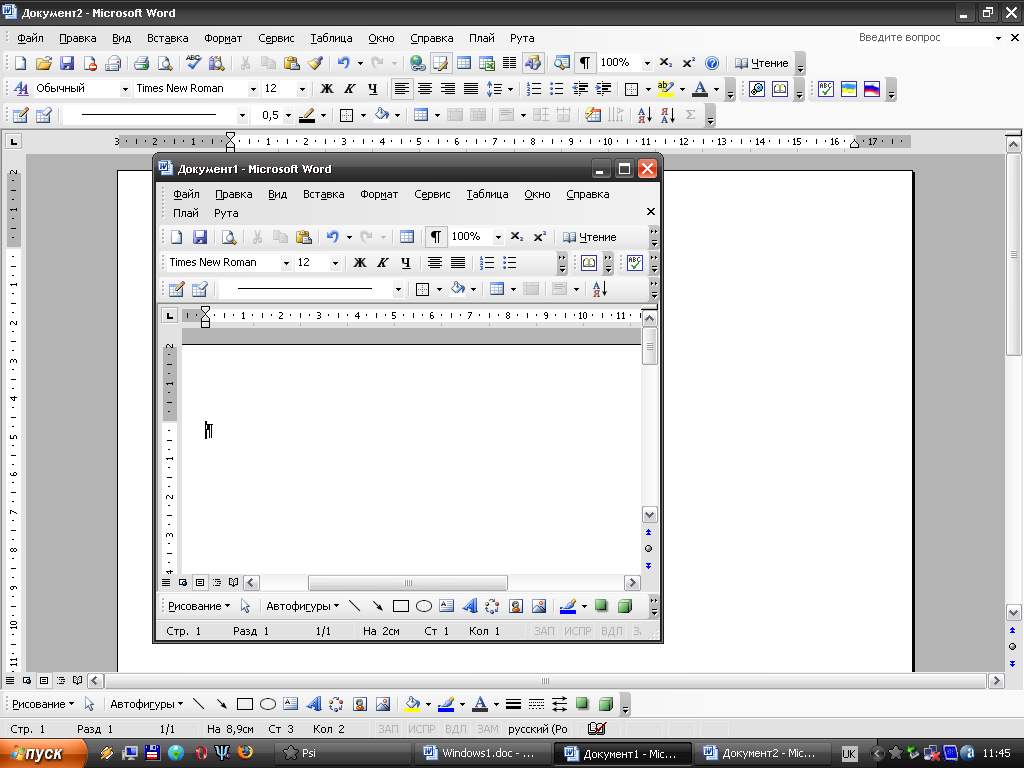Open Рута menu in Документ1 window
The width and height of the screenshot is (1024, 768).
pyautogui.click(x=226, y=214)
